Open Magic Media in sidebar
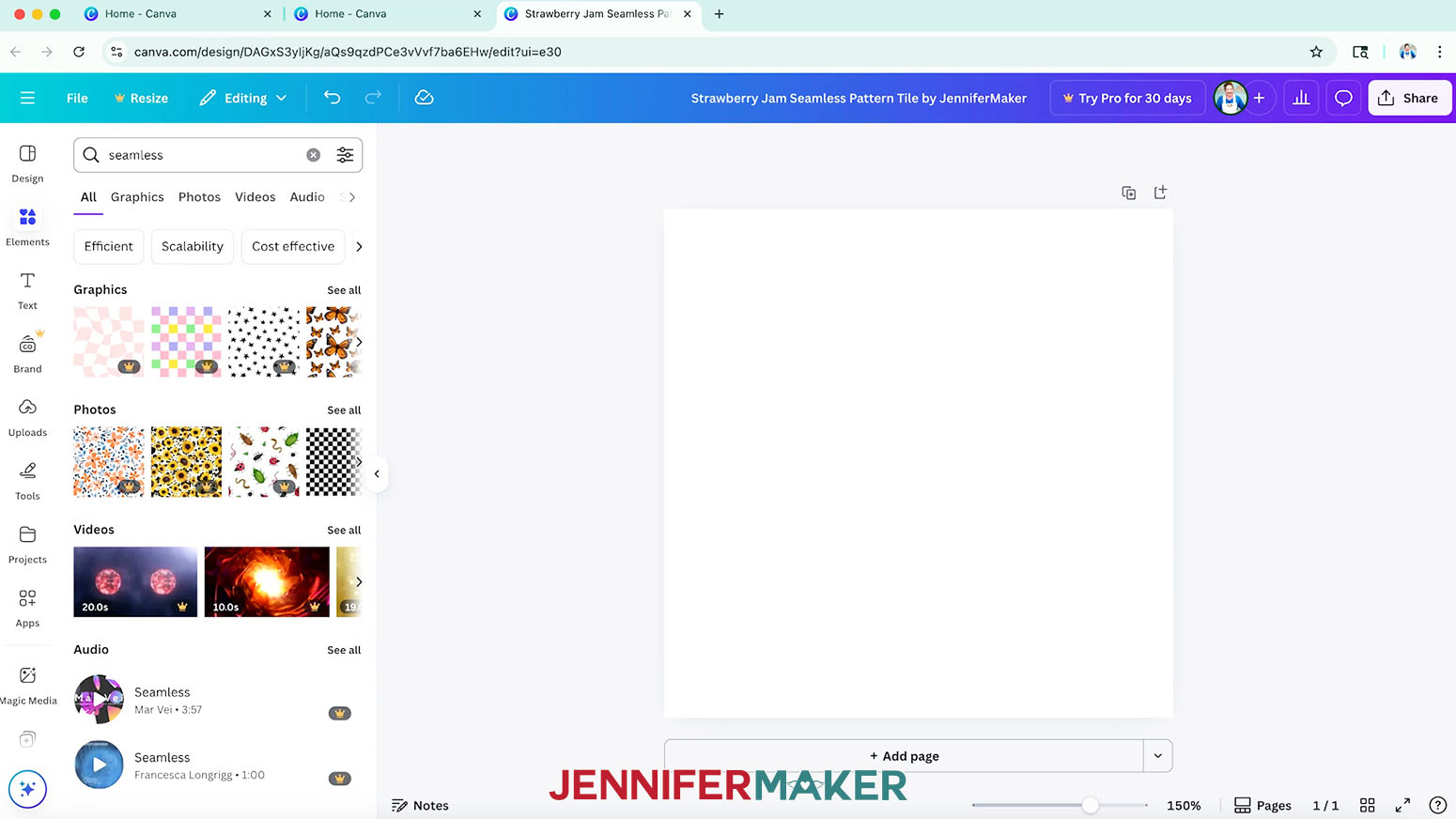The image size is (1456, 819). (x=27, y=686)
